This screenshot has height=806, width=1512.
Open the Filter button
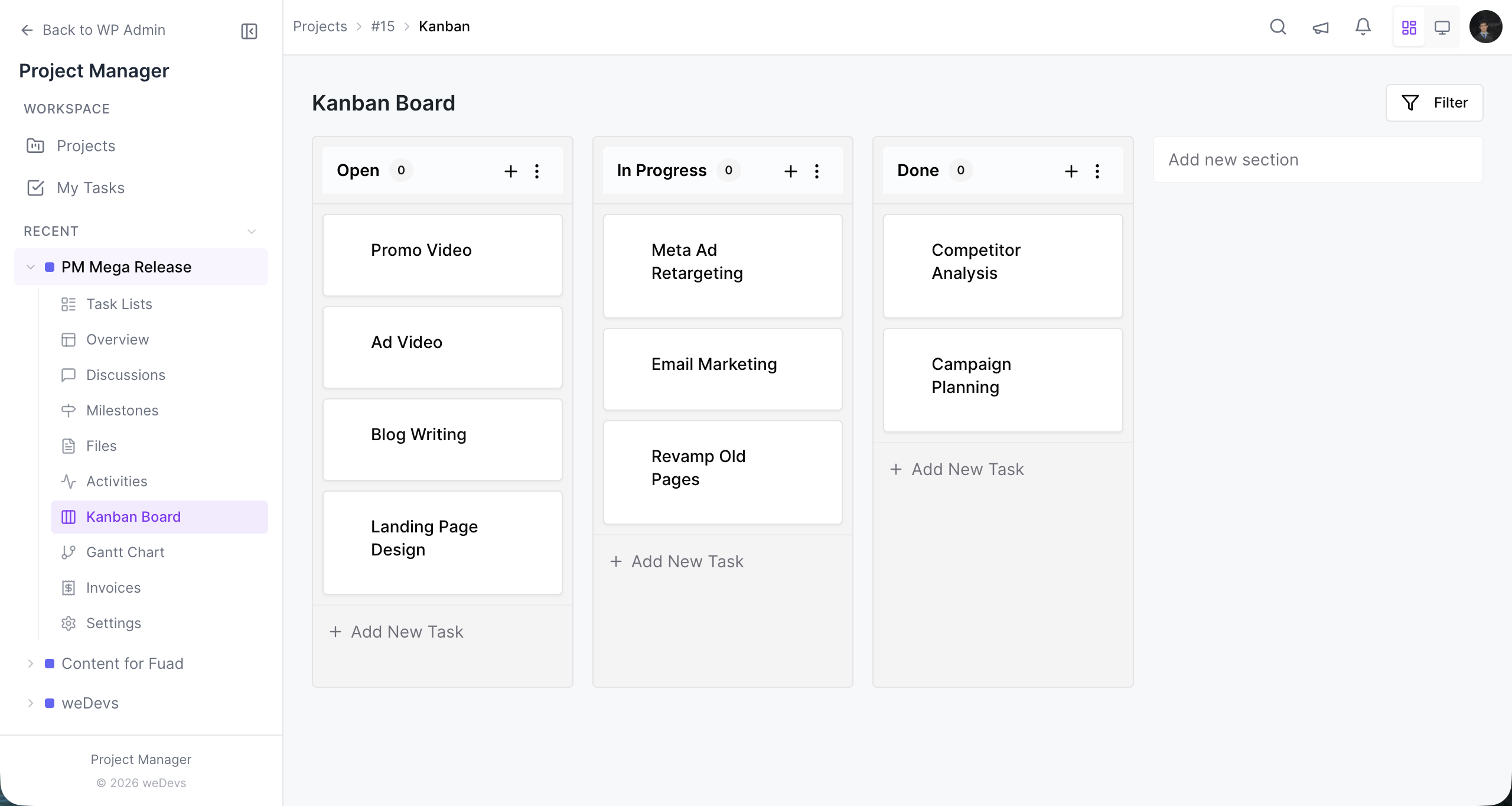(1435, 102)
